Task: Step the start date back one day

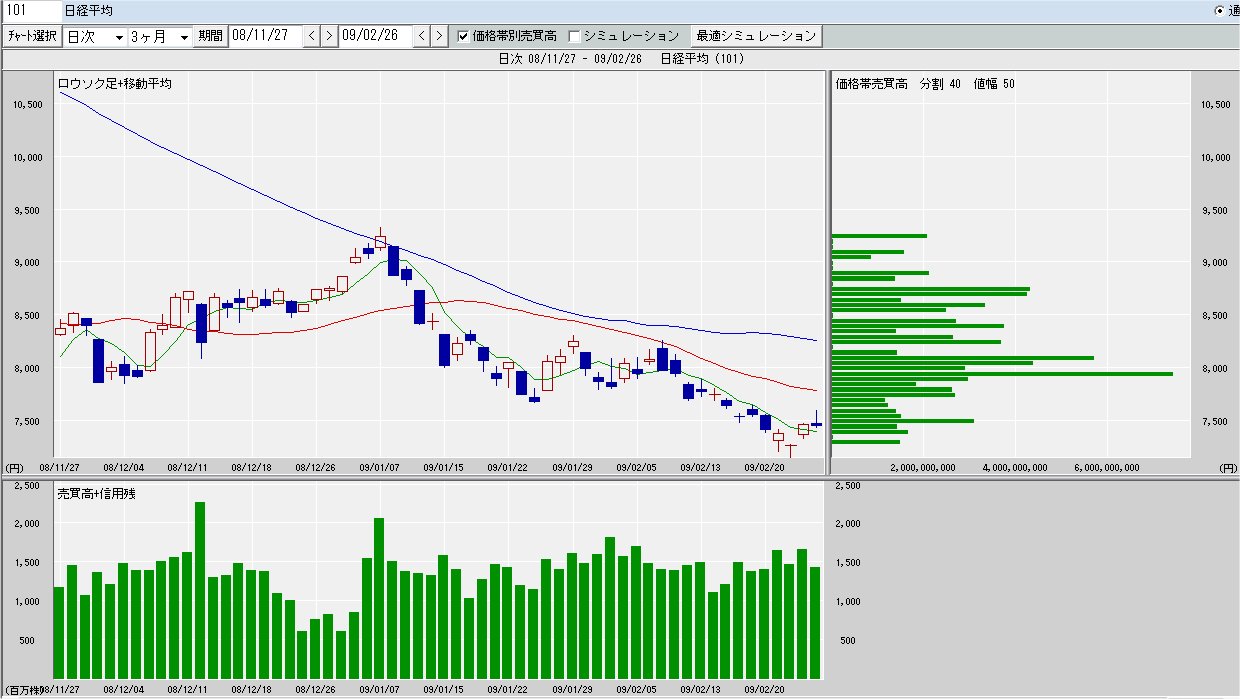Action: 311,36
